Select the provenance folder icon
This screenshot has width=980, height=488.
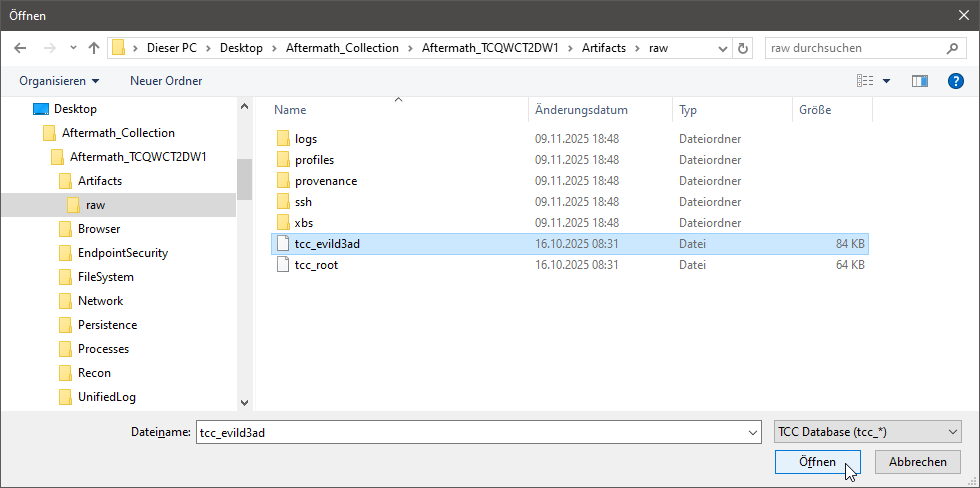click(x=283, y=181)
